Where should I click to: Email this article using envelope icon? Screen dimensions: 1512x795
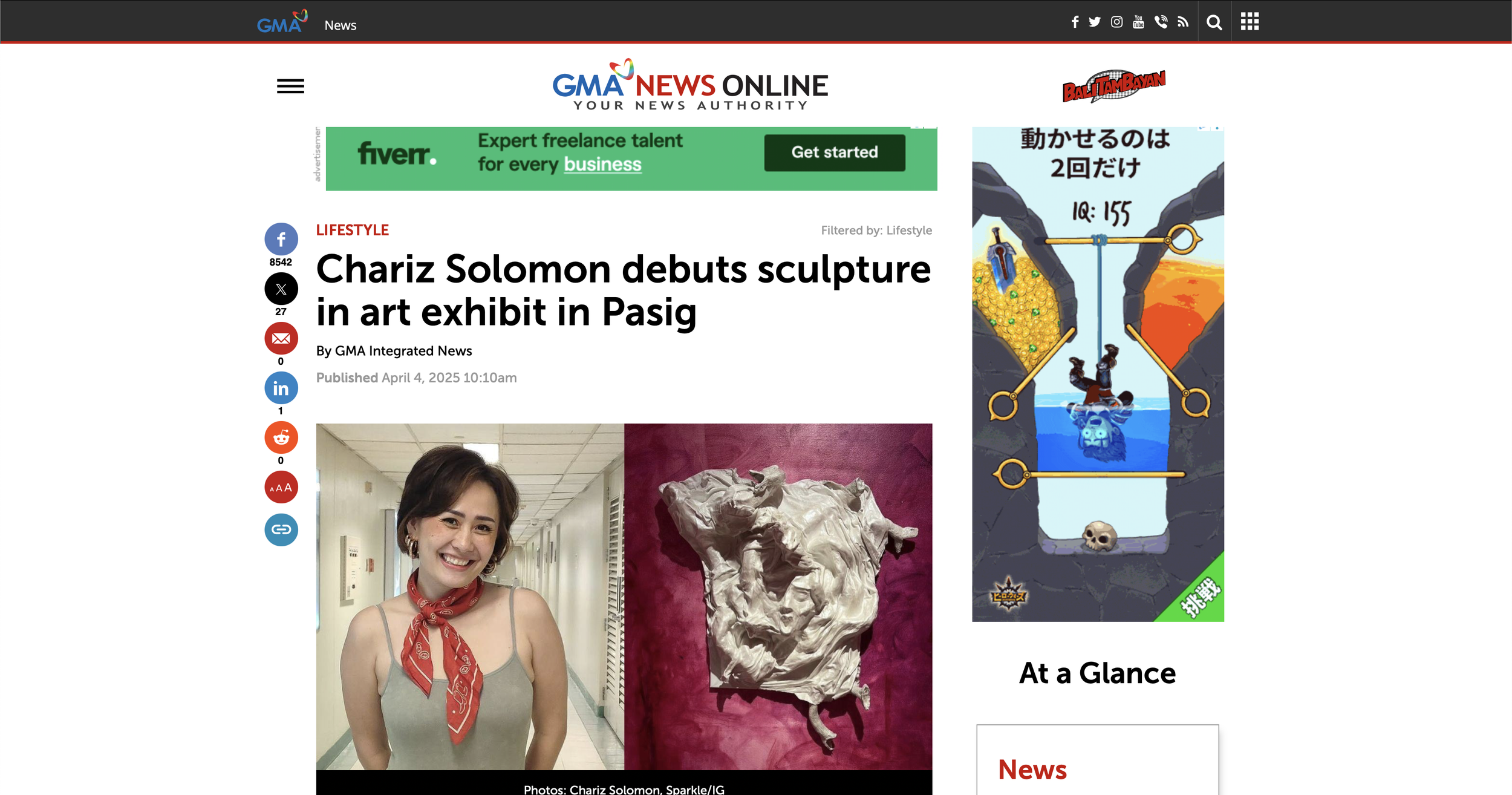tap(281, 339)
